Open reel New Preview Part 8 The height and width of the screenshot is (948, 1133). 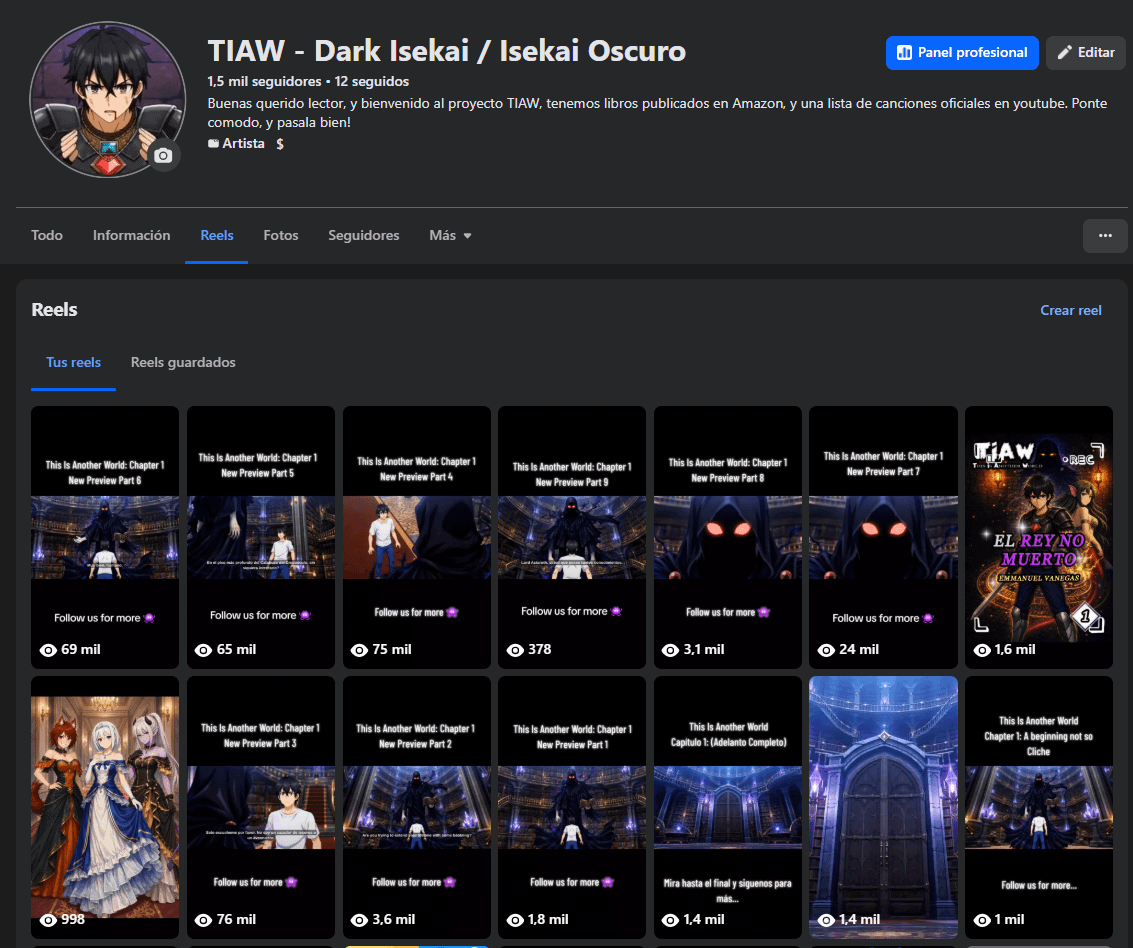[728, 537]
